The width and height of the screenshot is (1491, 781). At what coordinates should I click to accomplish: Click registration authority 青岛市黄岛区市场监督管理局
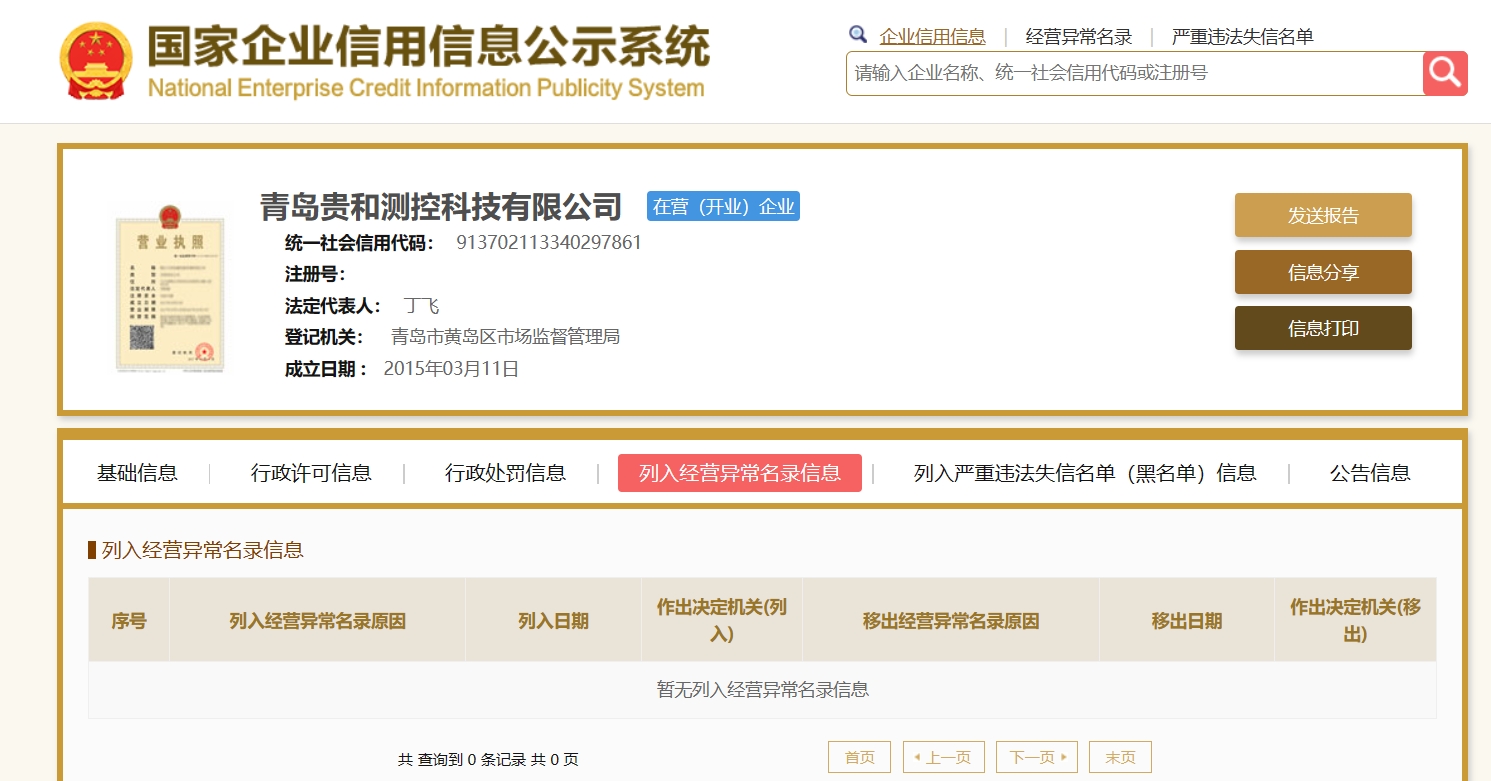505,337
